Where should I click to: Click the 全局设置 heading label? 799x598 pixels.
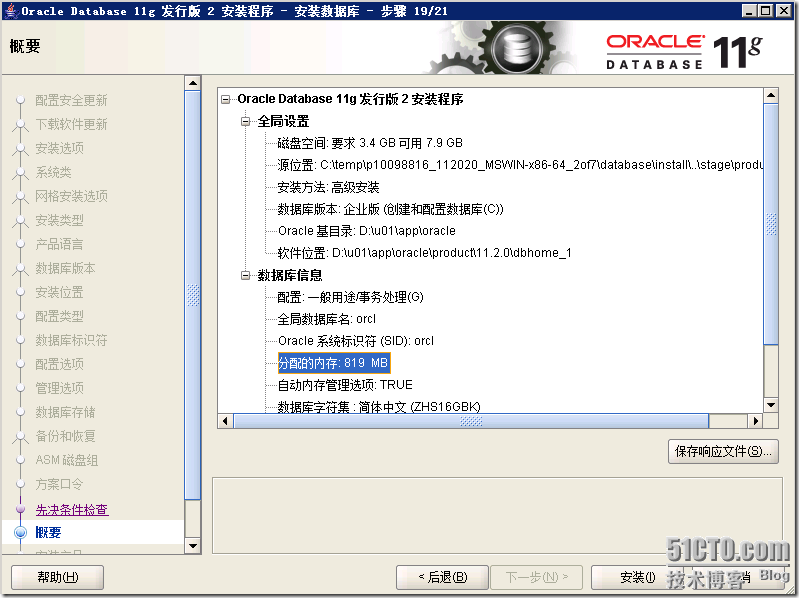pos(283,121)
